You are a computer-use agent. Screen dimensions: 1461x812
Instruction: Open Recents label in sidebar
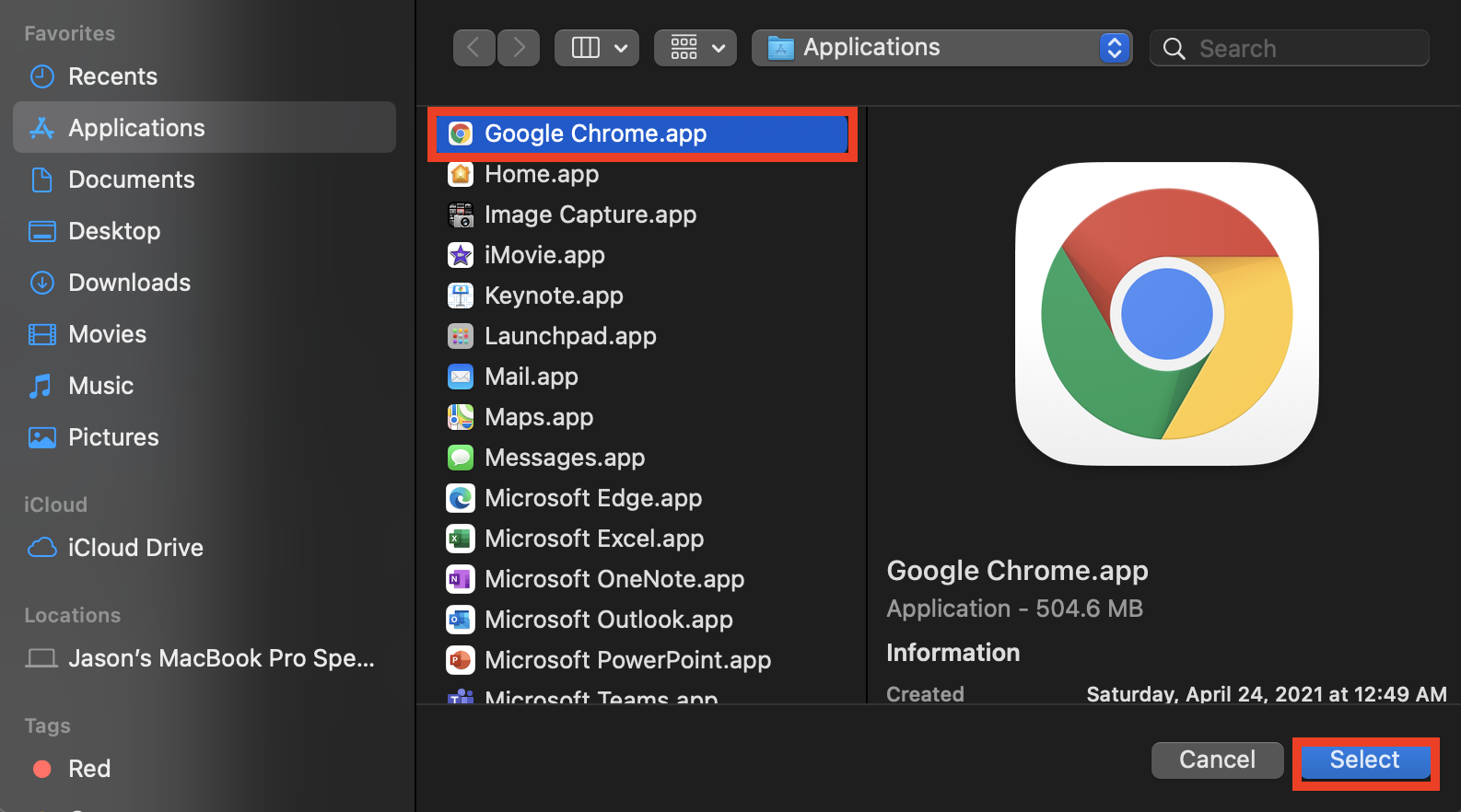click(113, 76)
